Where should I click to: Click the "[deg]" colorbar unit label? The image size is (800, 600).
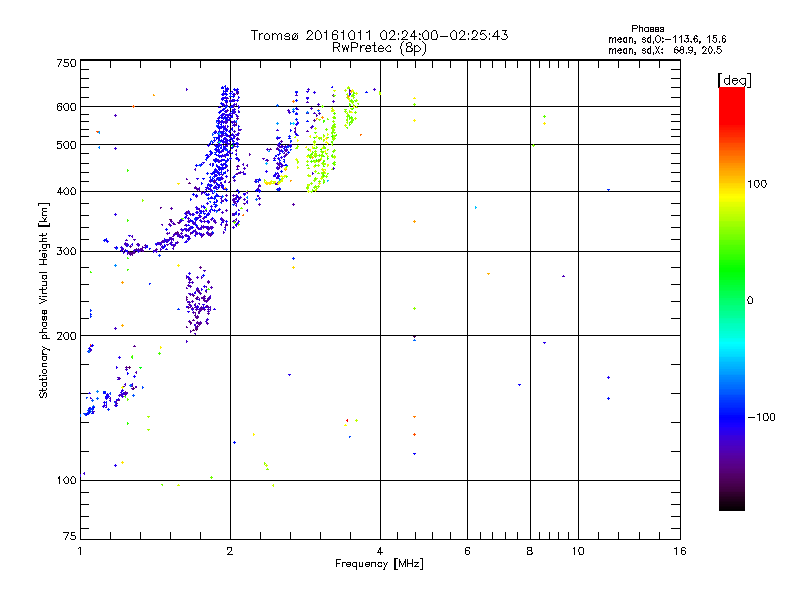click(734, 80)
